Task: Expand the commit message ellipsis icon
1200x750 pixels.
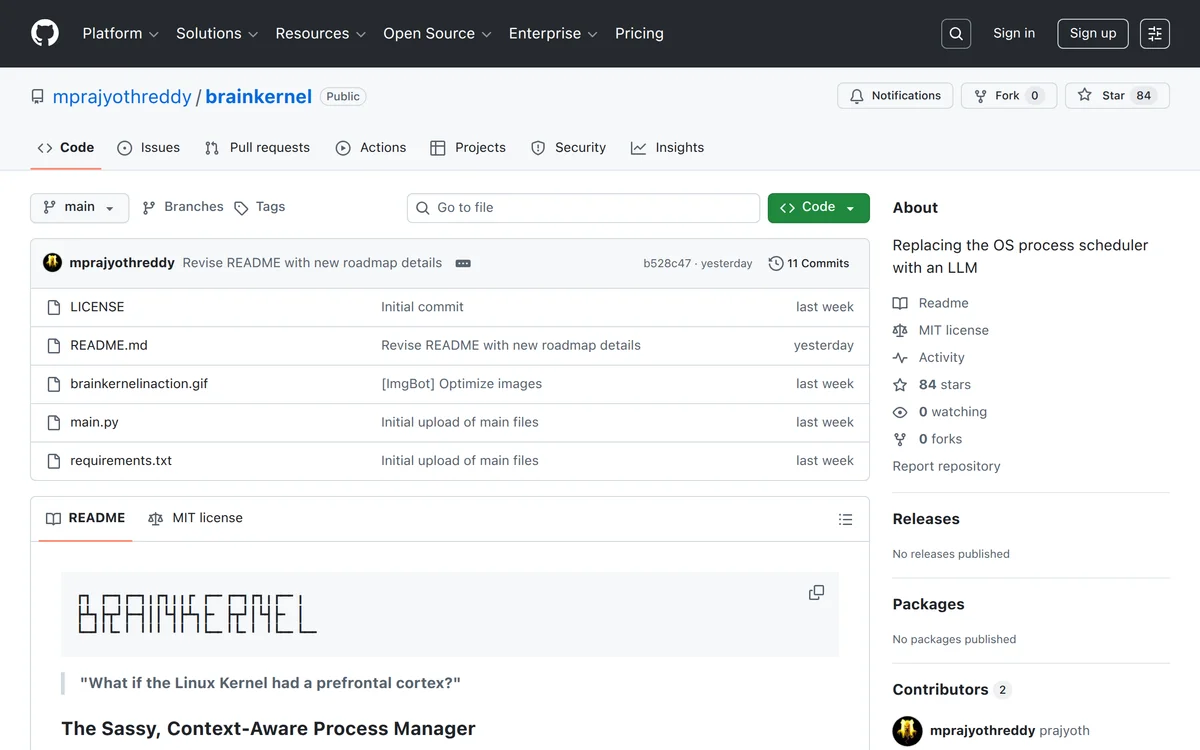Action: [463, 263]
